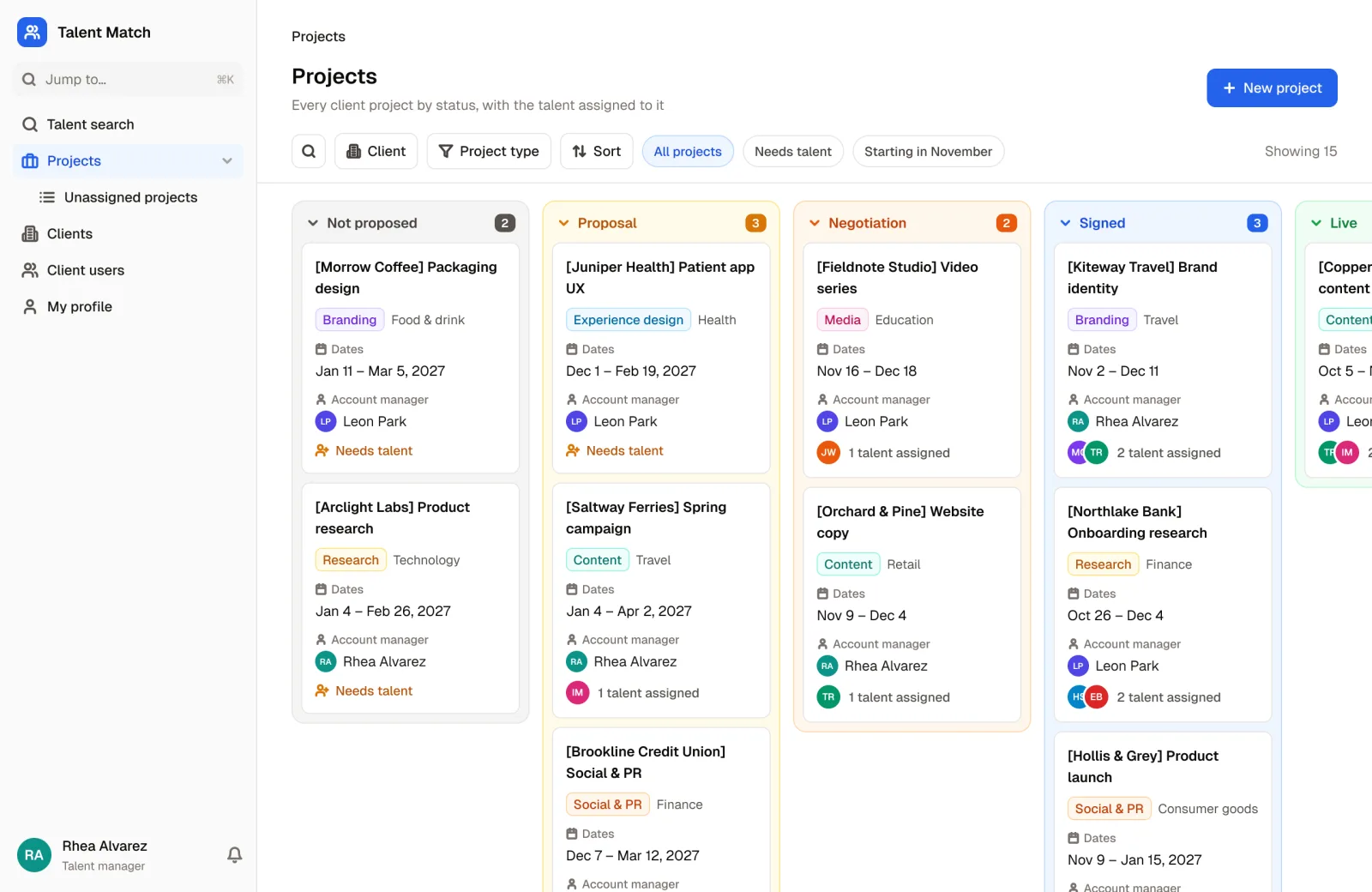This screenshot has height=892, width=1372.
Task: Click Needs talent on Morrow Coffee card
Action: pos(364,450)
